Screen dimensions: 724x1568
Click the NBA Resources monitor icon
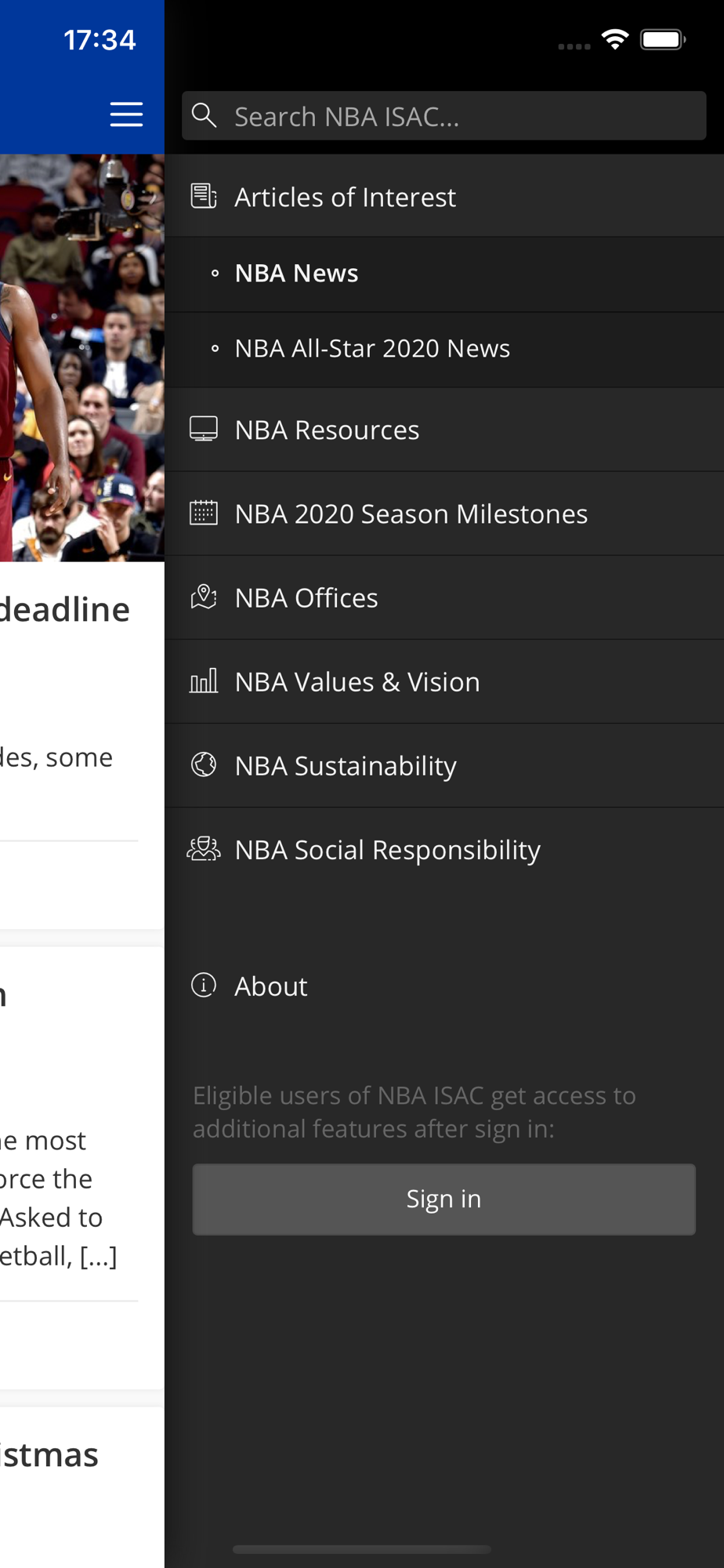204,429
